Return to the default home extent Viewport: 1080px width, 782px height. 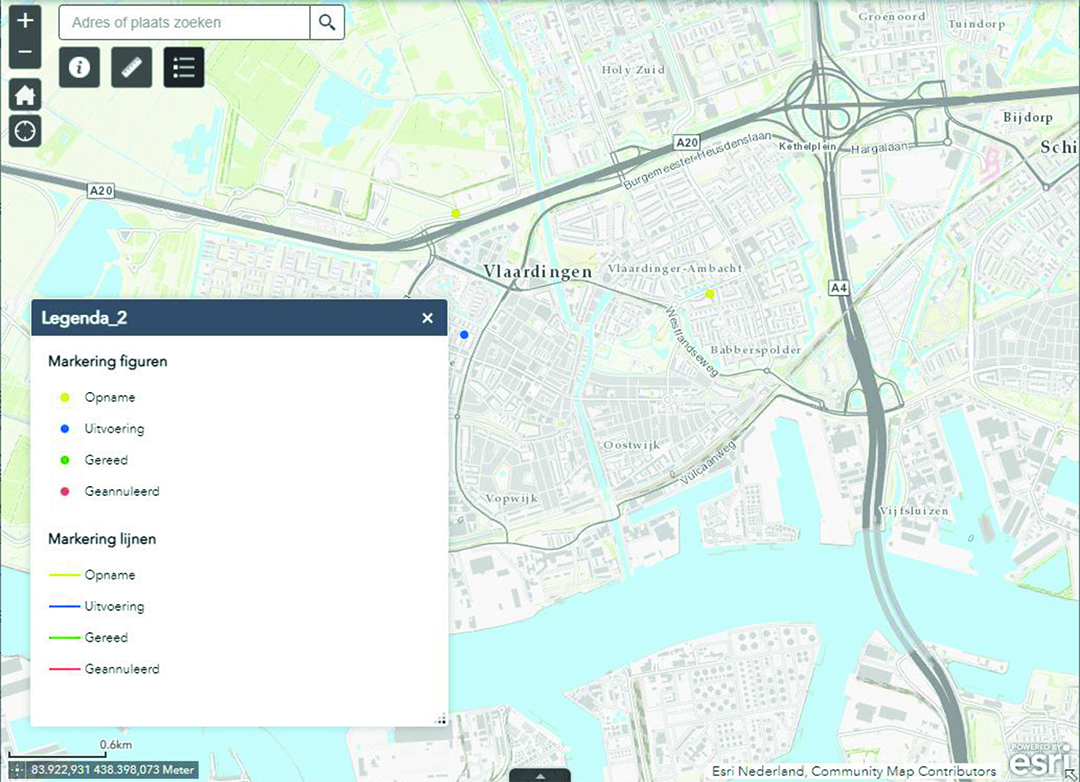click(x=25, y=94)
